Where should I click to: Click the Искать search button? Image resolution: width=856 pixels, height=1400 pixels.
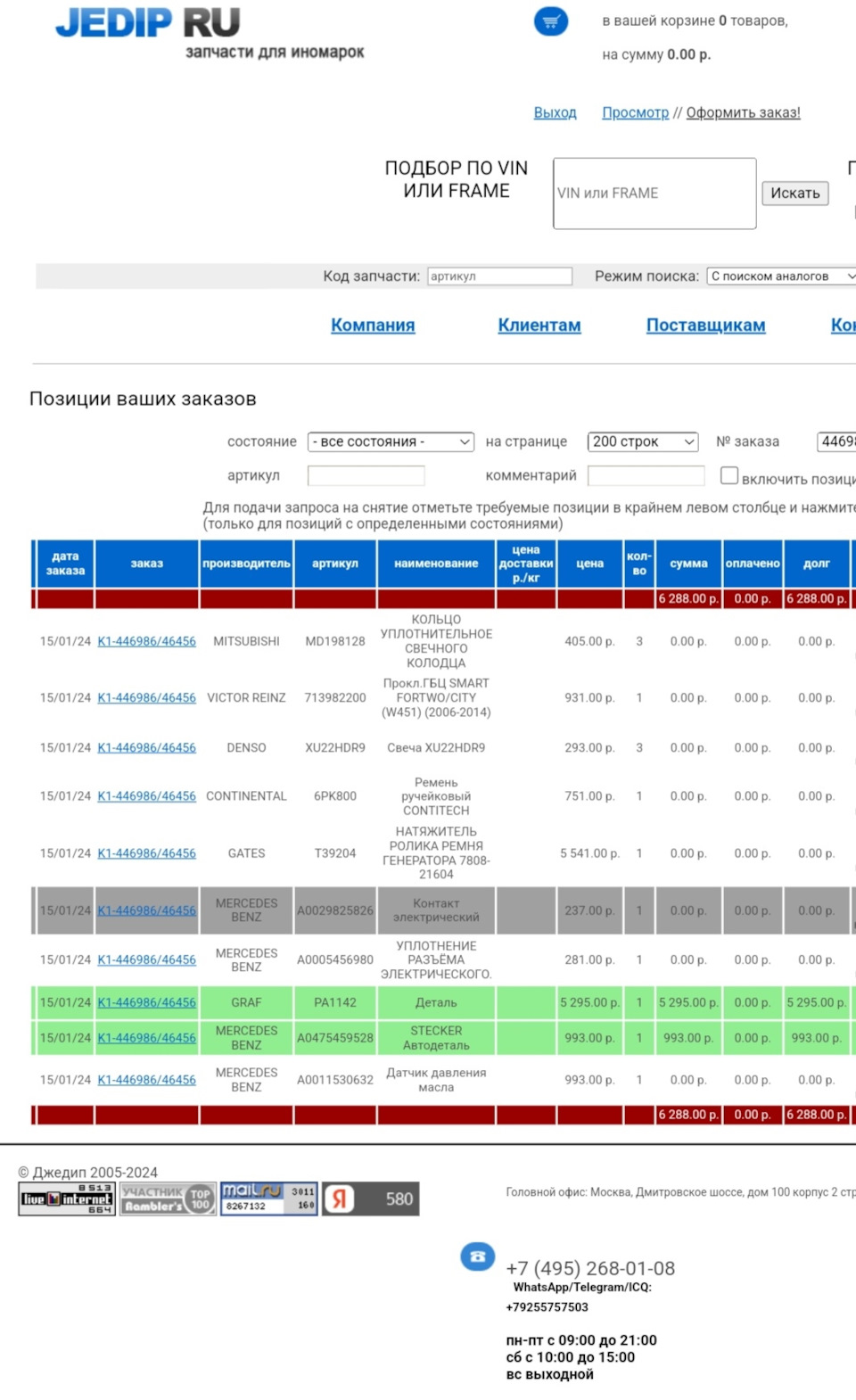pos(795,194)
